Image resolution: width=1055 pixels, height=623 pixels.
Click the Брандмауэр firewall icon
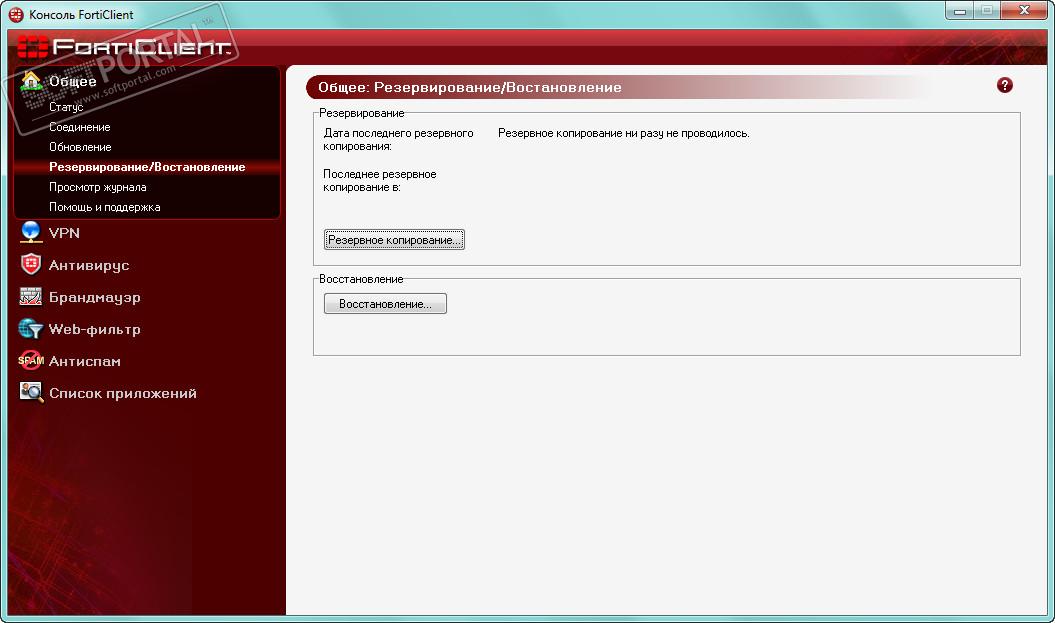[31, 297]
